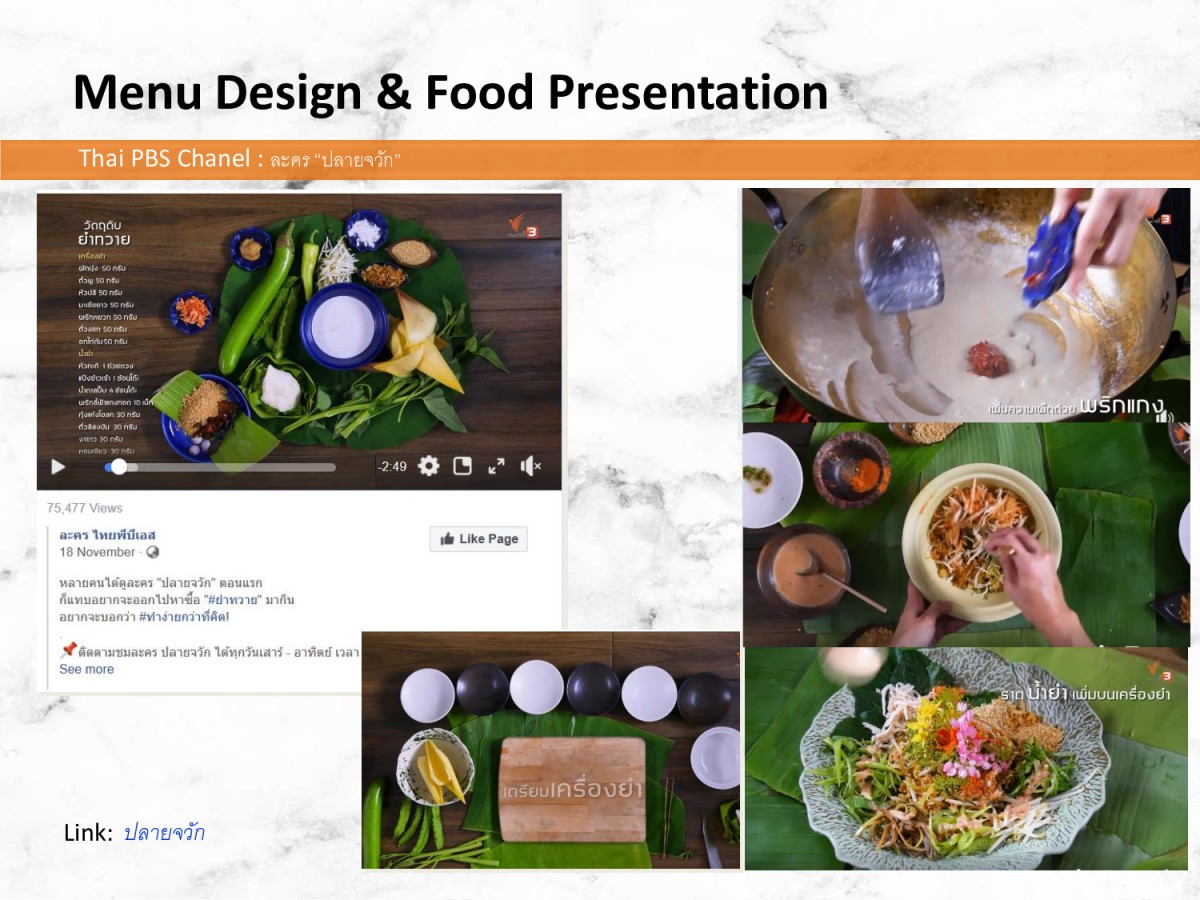Viewport: 1200px width, 900px height.
Task: Open the hands mixing salad bowl image
Action: point(966,534)
